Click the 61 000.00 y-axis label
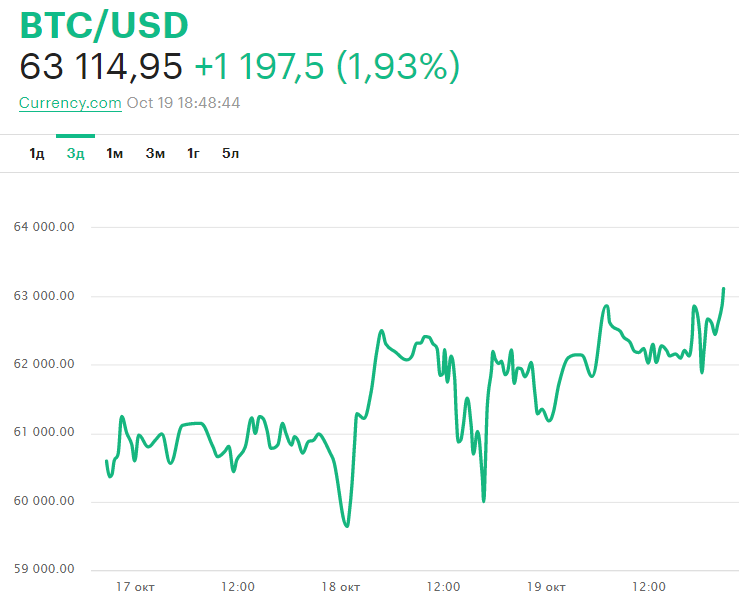 tap(44, 433)
